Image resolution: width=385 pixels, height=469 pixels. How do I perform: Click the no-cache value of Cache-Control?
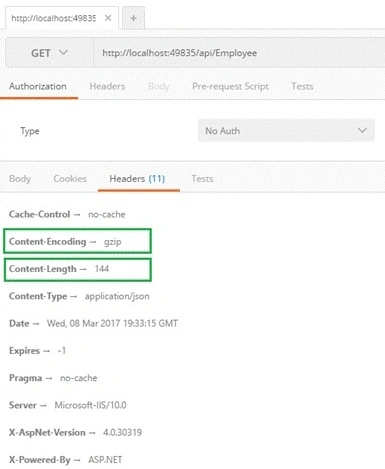click(107, 214)
